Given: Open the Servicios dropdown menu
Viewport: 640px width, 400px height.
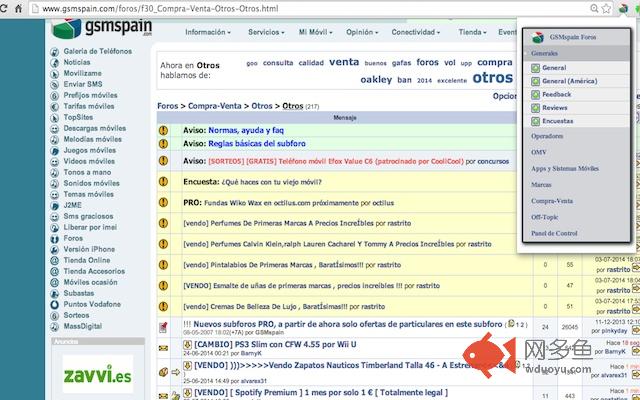Looking at the screenshot, I should (266, 32).
